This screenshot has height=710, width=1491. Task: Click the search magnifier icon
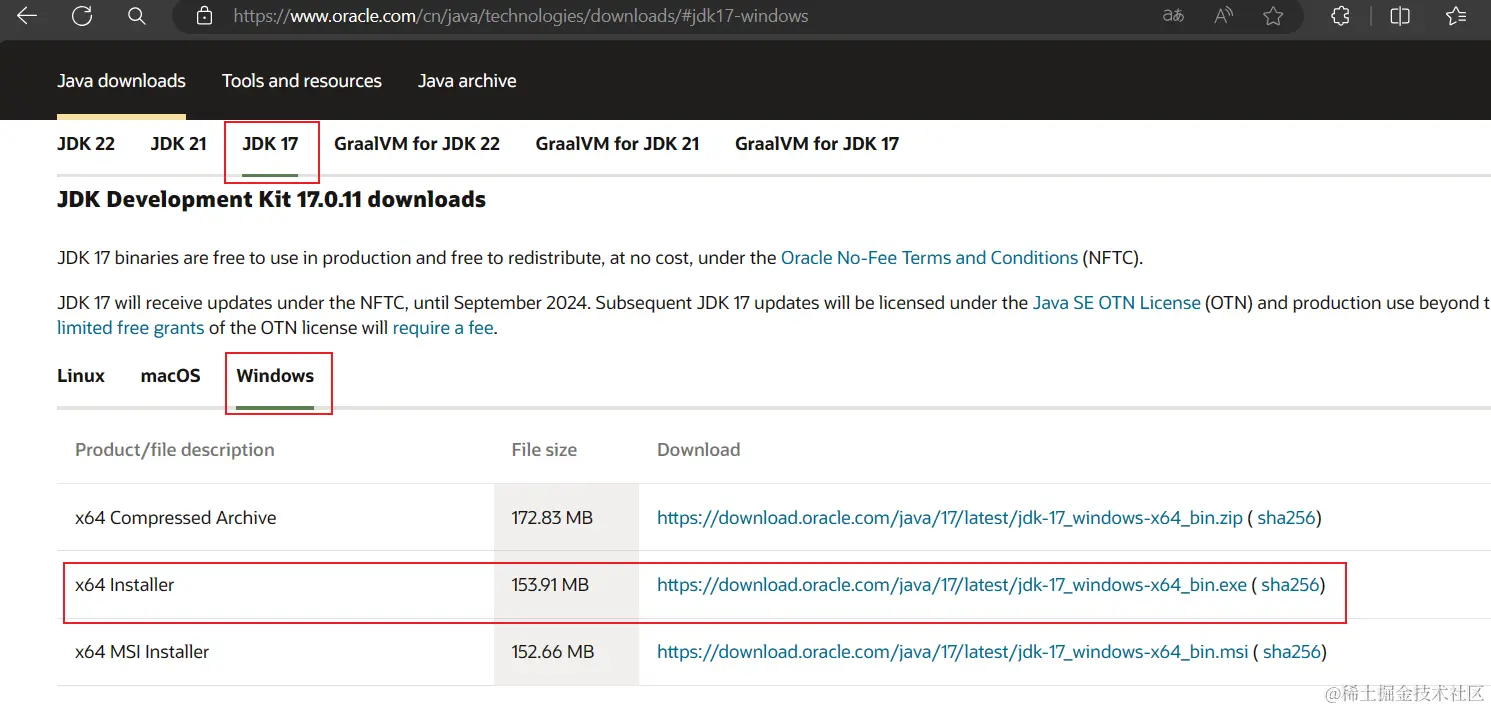[x=136, y=16]
